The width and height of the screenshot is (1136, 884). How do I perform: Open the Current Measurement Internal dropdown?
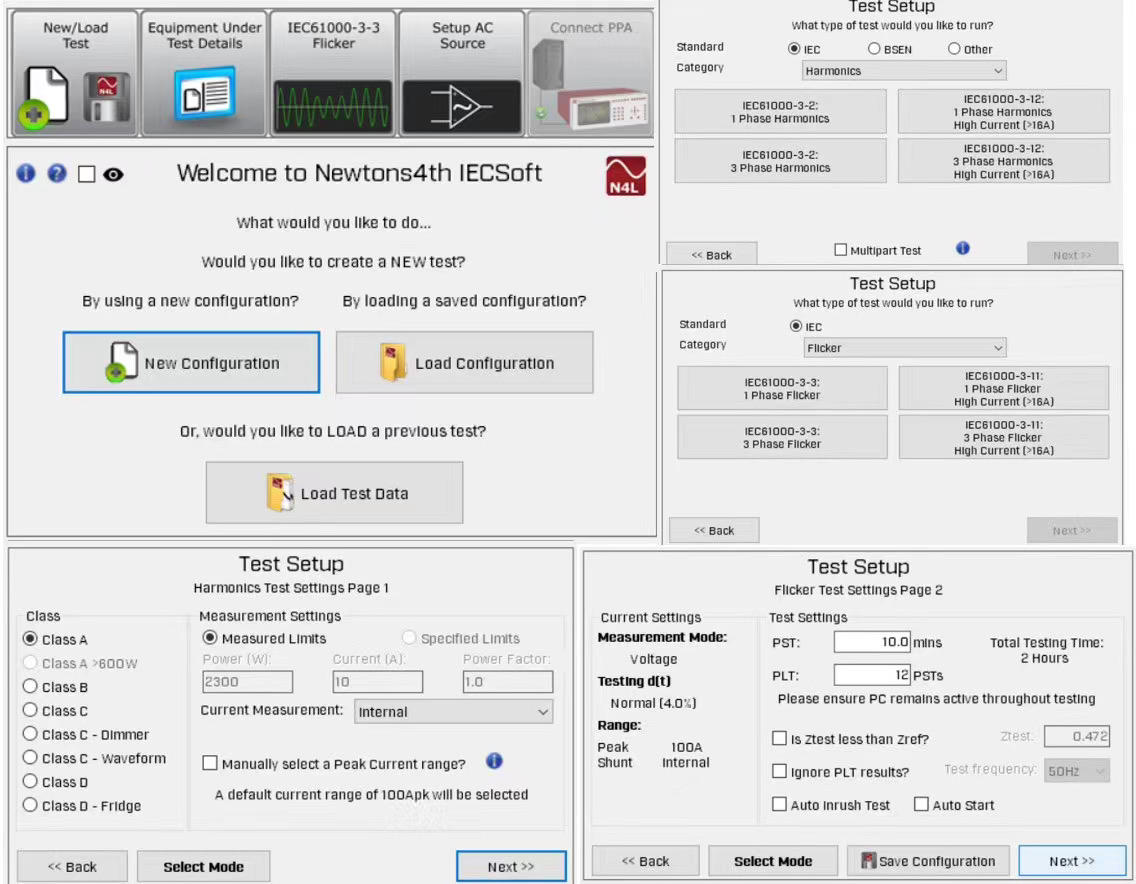(x=453, y=712)
